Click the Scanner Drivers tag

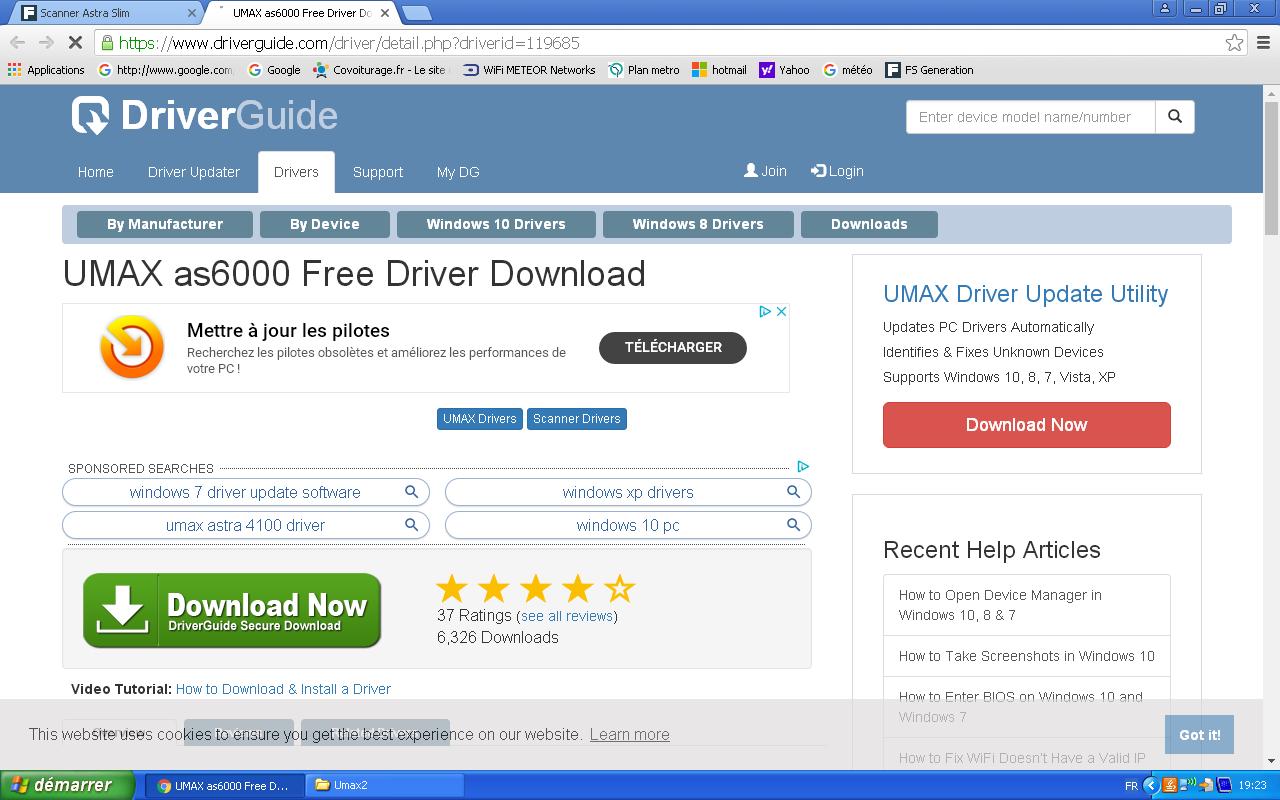(x=577, y=419)
